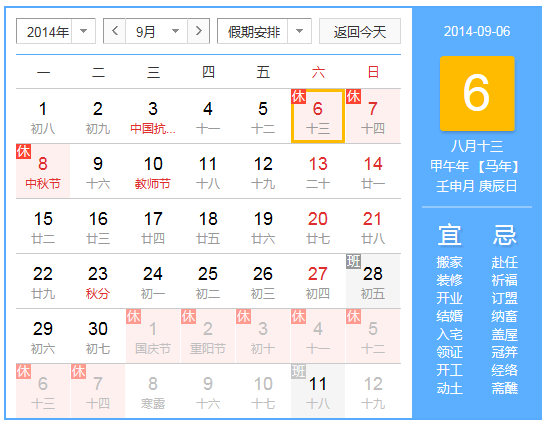Select September 10 教师节
546x427 pixels.
pyautogui.click(x=153, y=171)
